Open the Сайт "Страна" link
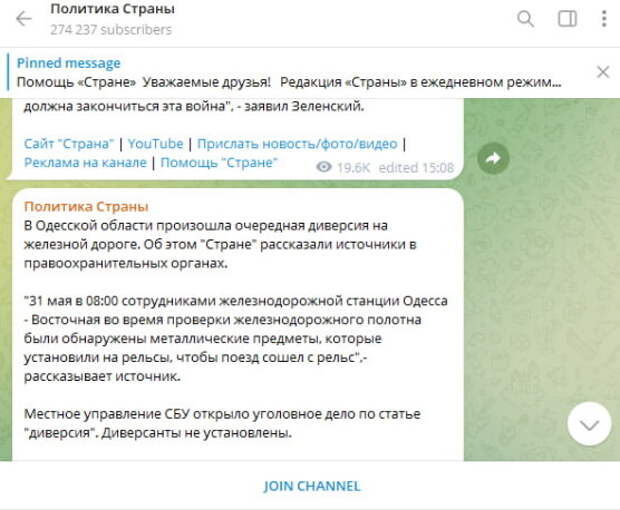Screen dimensions: 620x510 [69, 144]
